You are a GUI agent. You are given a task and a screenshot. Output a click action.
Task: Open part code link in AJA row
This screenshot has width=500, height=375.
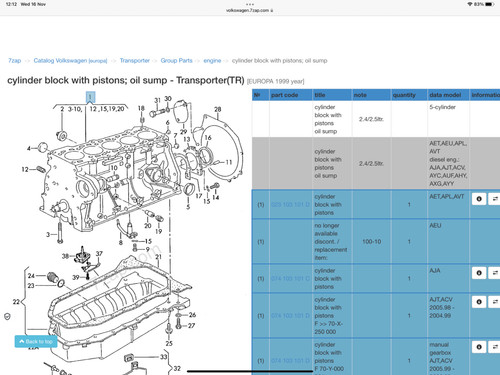click(x=290, y=278)
